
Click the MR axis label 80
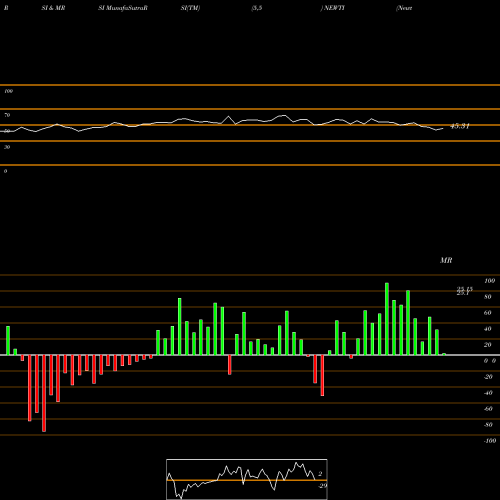click(x=488, y=297)
